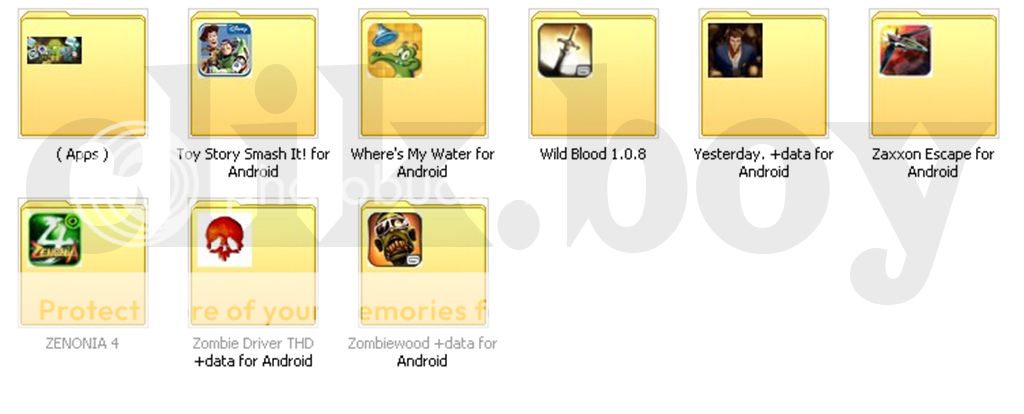The height and width of the screenshot is (414, 1024).
Task: Click the "( Apps )" folder name text
Action: coord(82,155)
